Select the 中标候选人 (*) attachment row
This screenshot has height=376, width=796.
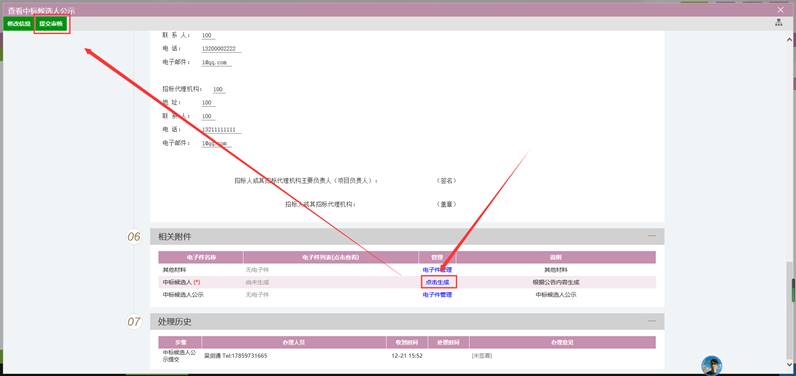coord(407,282)
